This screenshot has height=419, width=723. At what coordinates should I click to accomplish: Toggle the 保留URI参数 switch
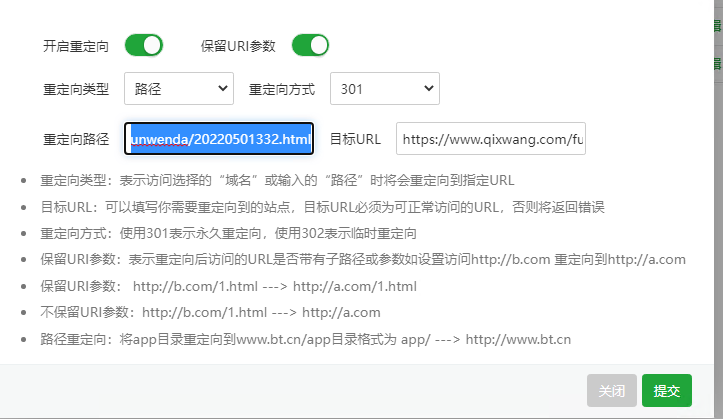(310, 46)
